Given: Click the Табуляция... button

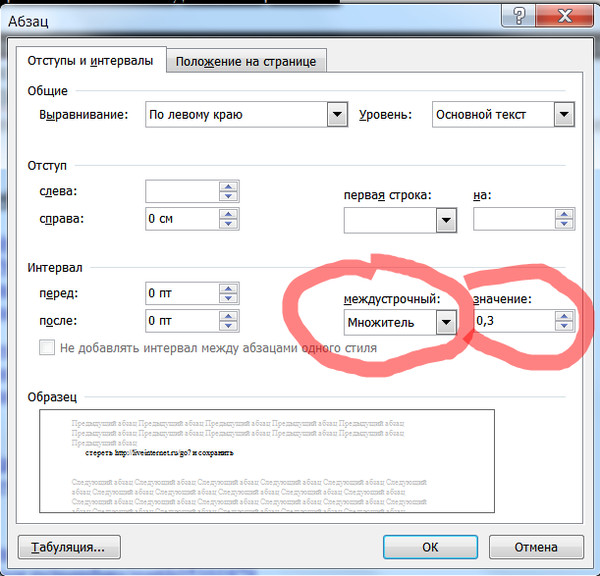Looking at the screenshot, I should click(69, 547).
